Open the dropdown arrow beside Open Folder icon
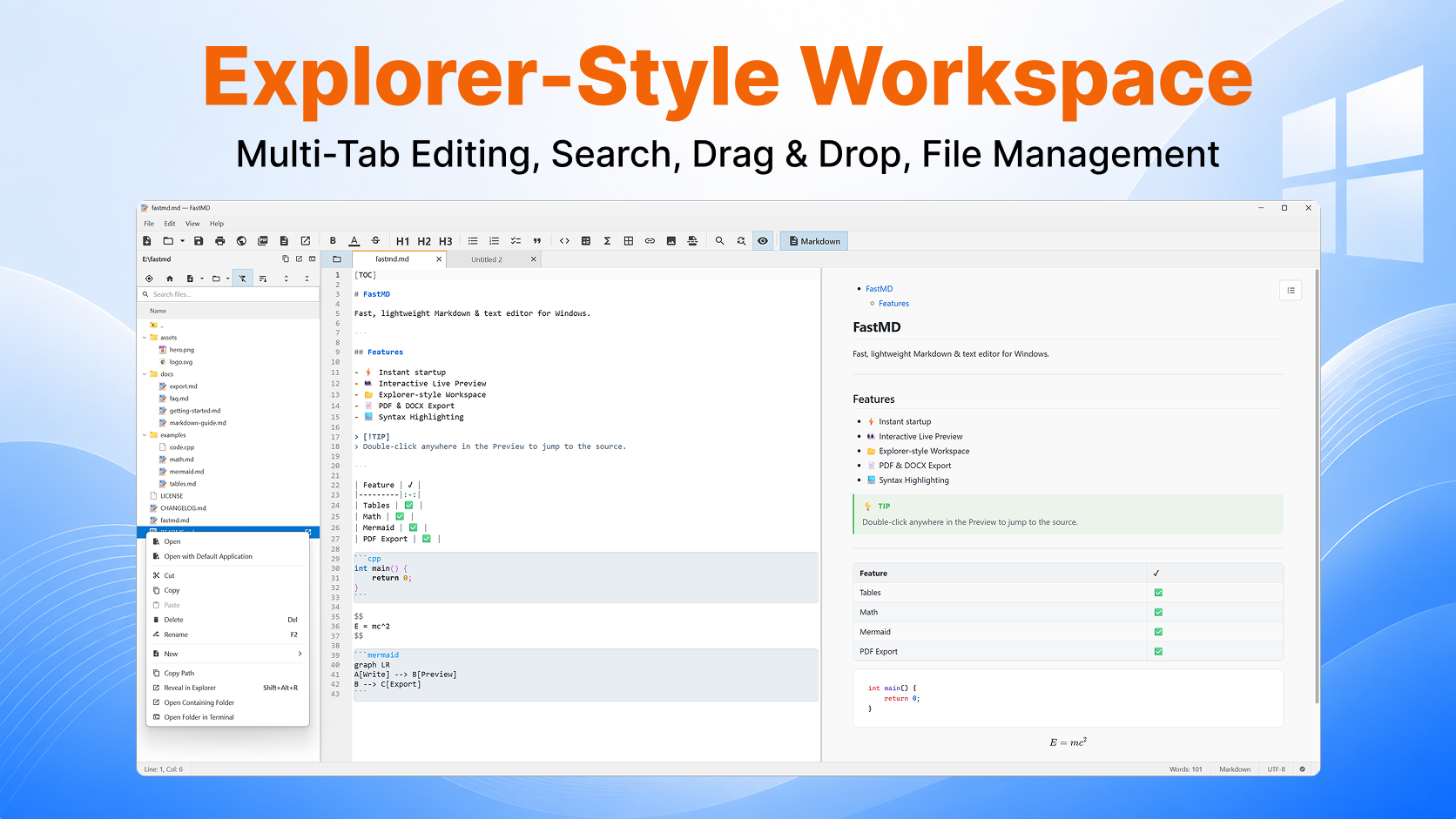The height and width of the screenshot is (819, 1456). [x=182, y=241]
